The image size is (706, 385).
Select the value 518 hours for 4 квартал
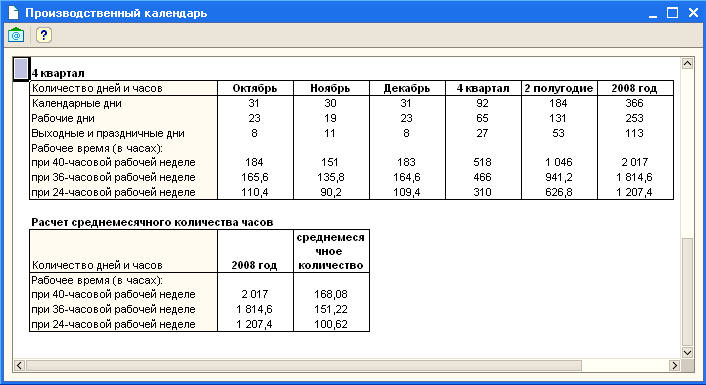[x=482, y=162]
